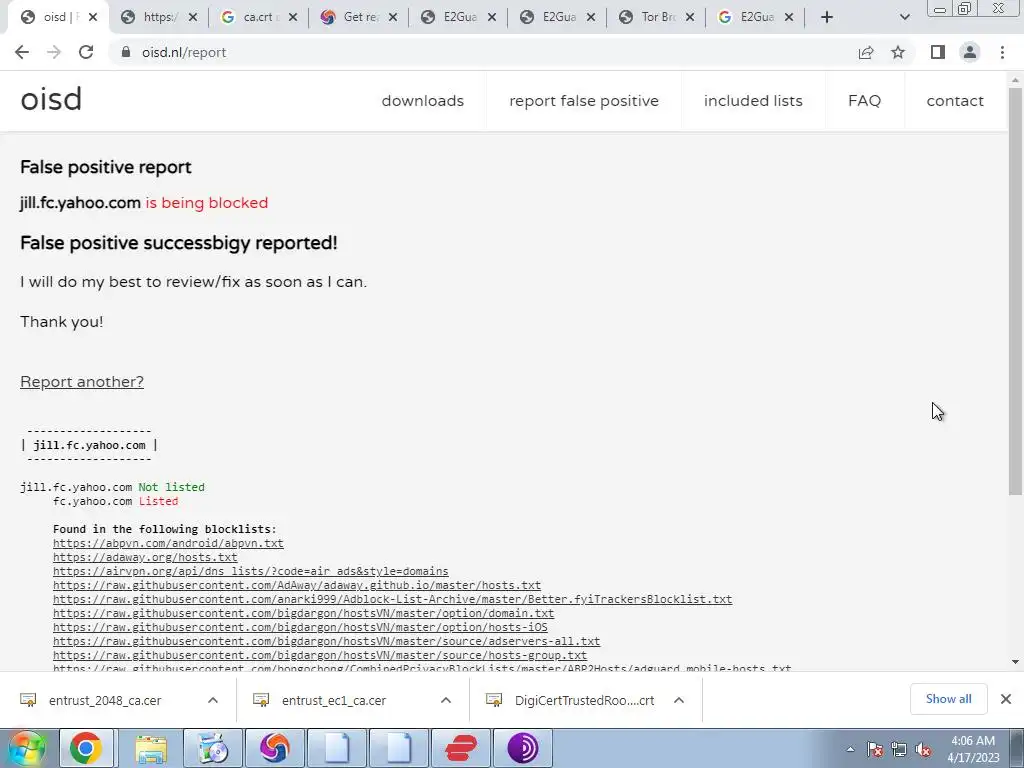Screen dimensions: 1024x768
Task: Open the hostsVN hosts-iOS link
Action: 300,628
